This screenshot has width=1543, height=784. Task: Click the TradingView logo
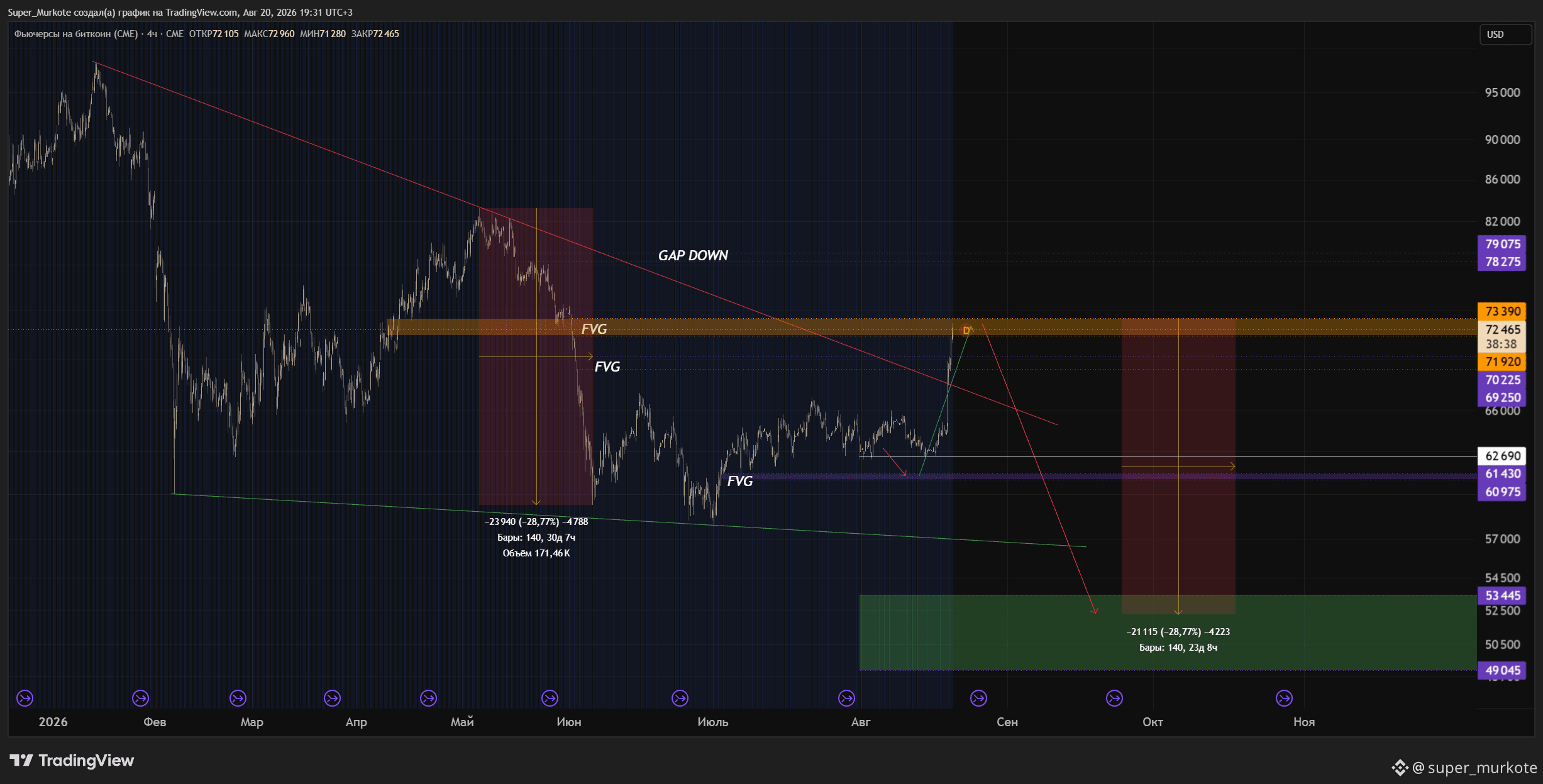(x=72, y=761)
